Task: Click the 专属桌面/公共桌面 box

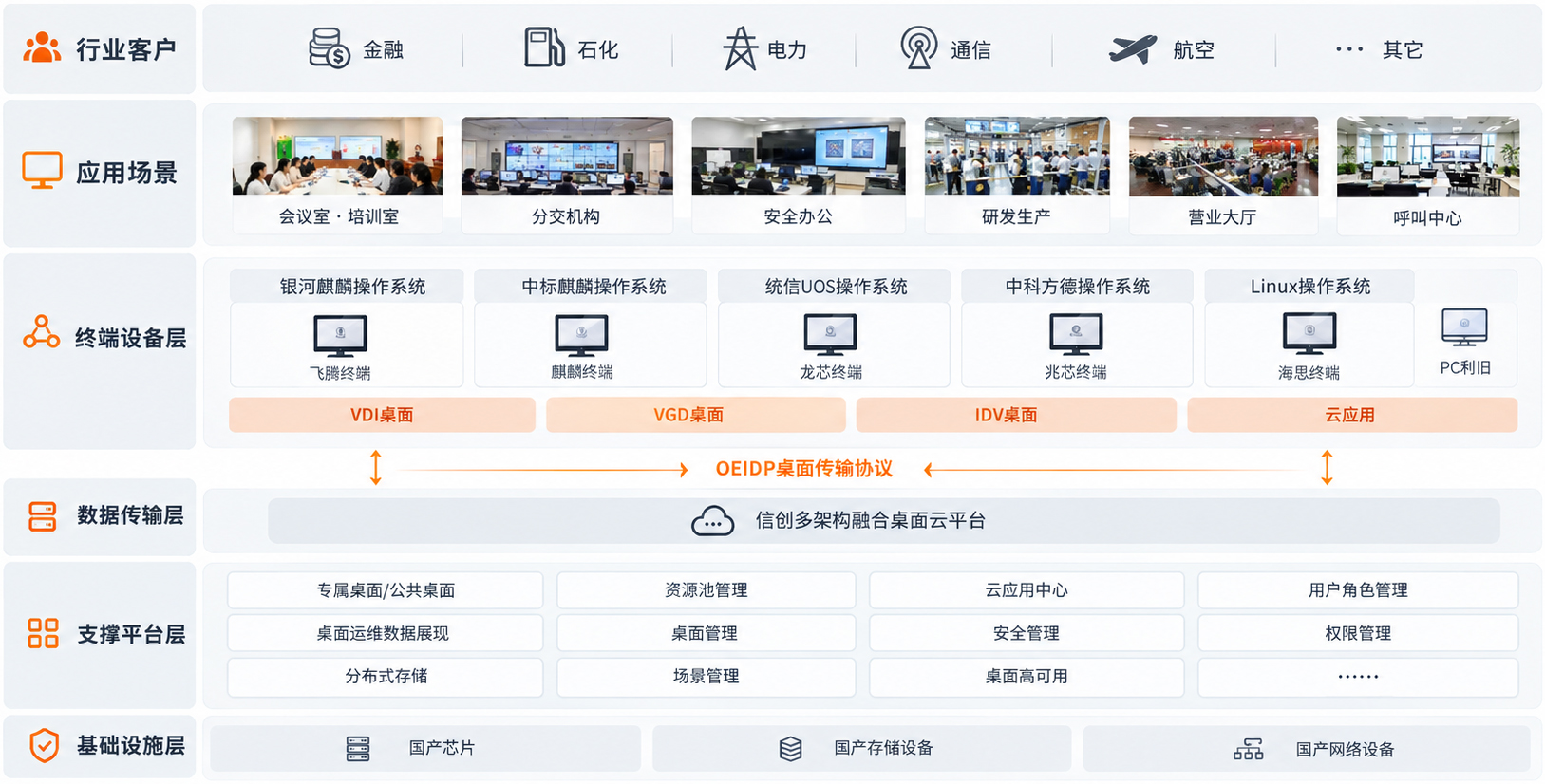Action: [386, 589]
